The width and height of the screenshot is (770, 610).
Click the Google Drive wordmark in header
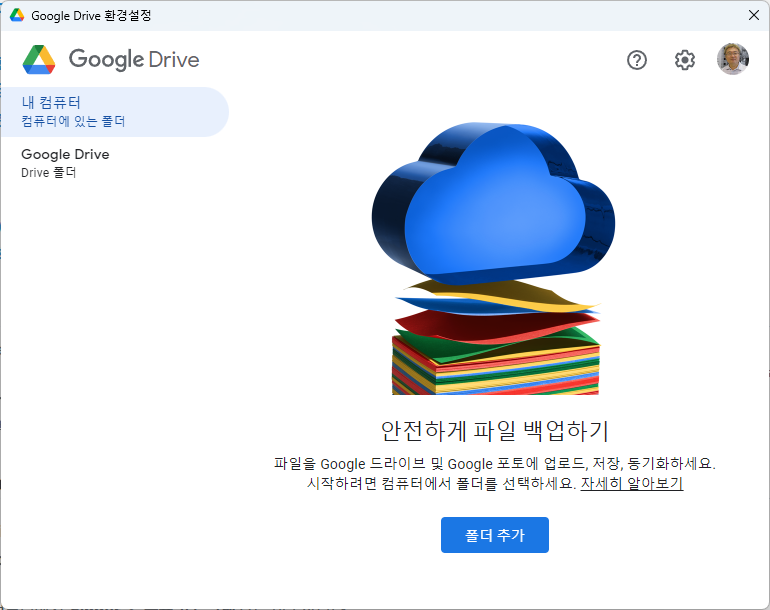click(134, 60)
